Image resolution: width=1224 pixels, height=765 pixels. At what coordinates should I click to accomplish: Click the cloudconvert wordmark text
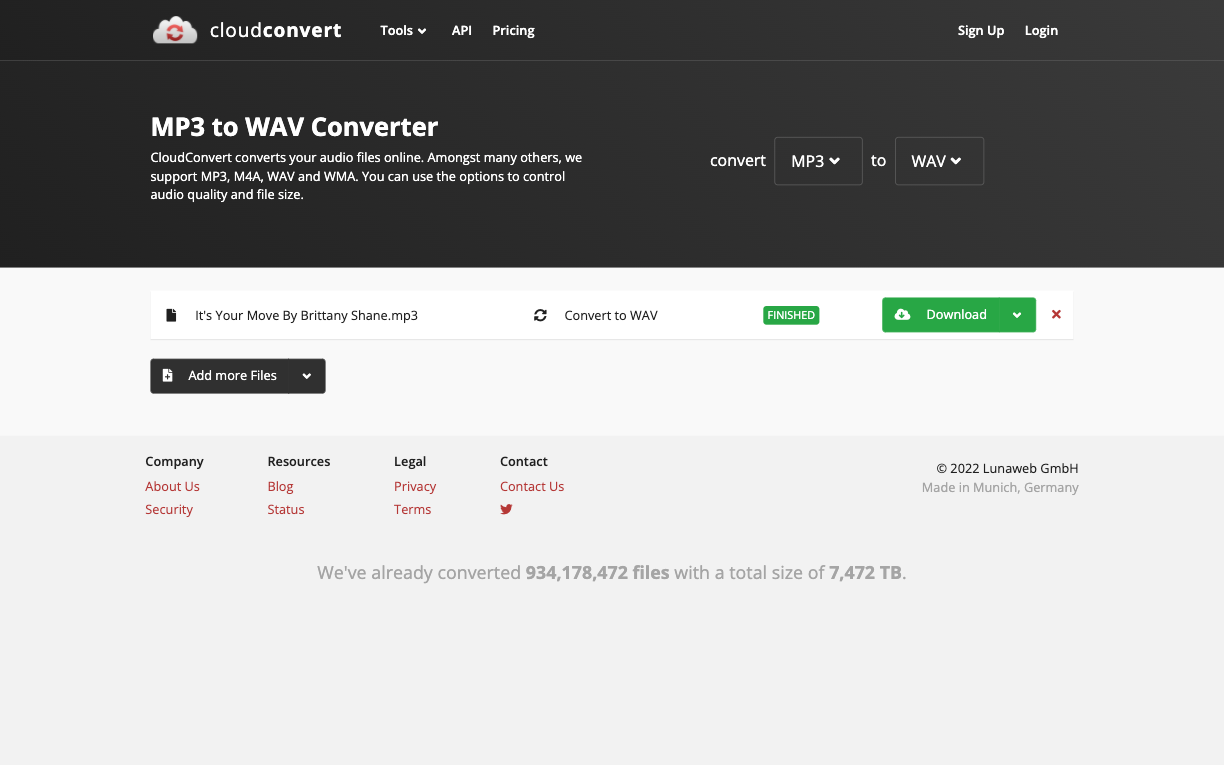click(x=275, y=30)
